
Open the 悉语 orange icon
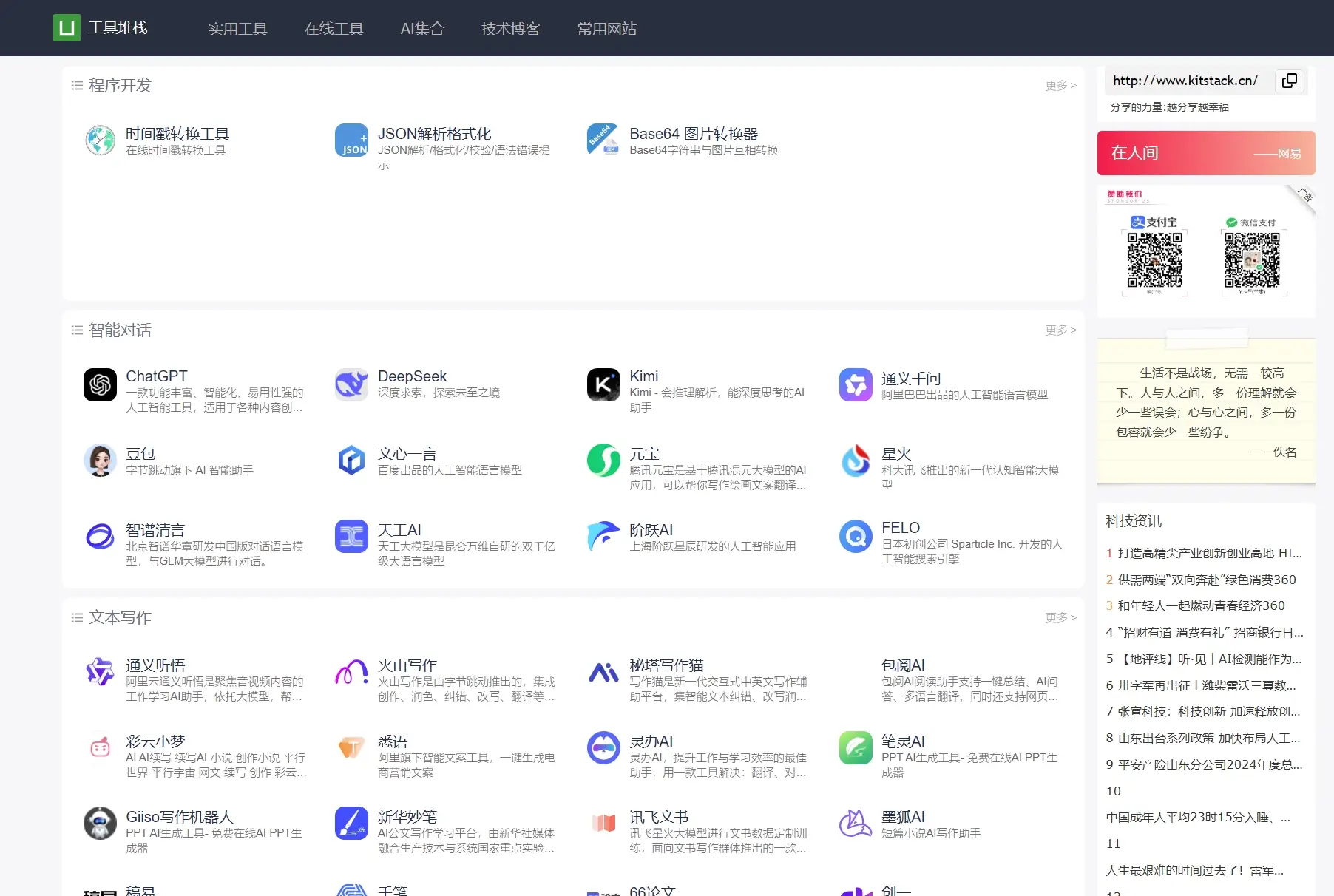[351, 747]
